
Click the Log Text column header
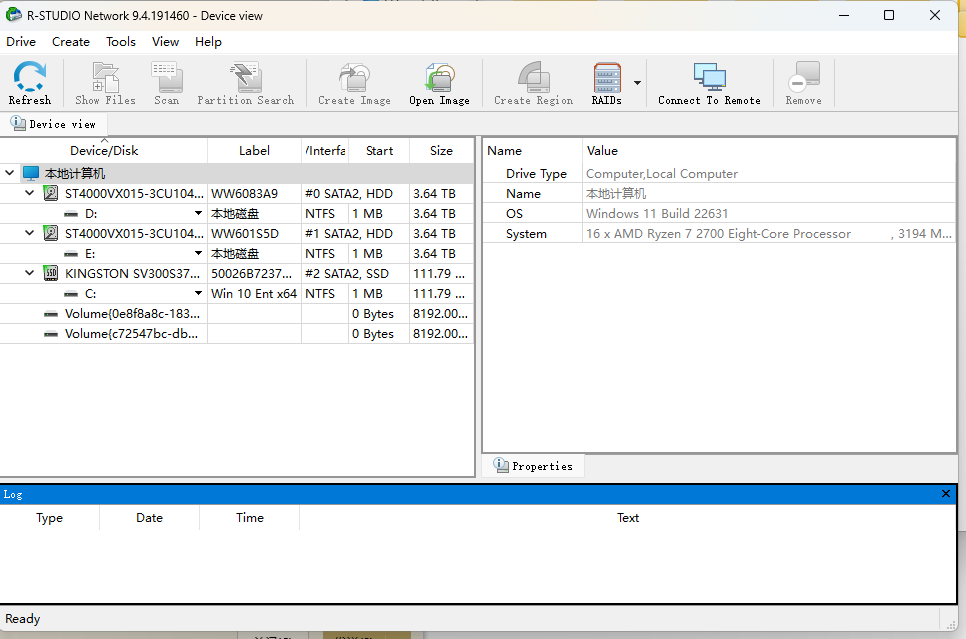pyautogui.click(x=628, y=518)
